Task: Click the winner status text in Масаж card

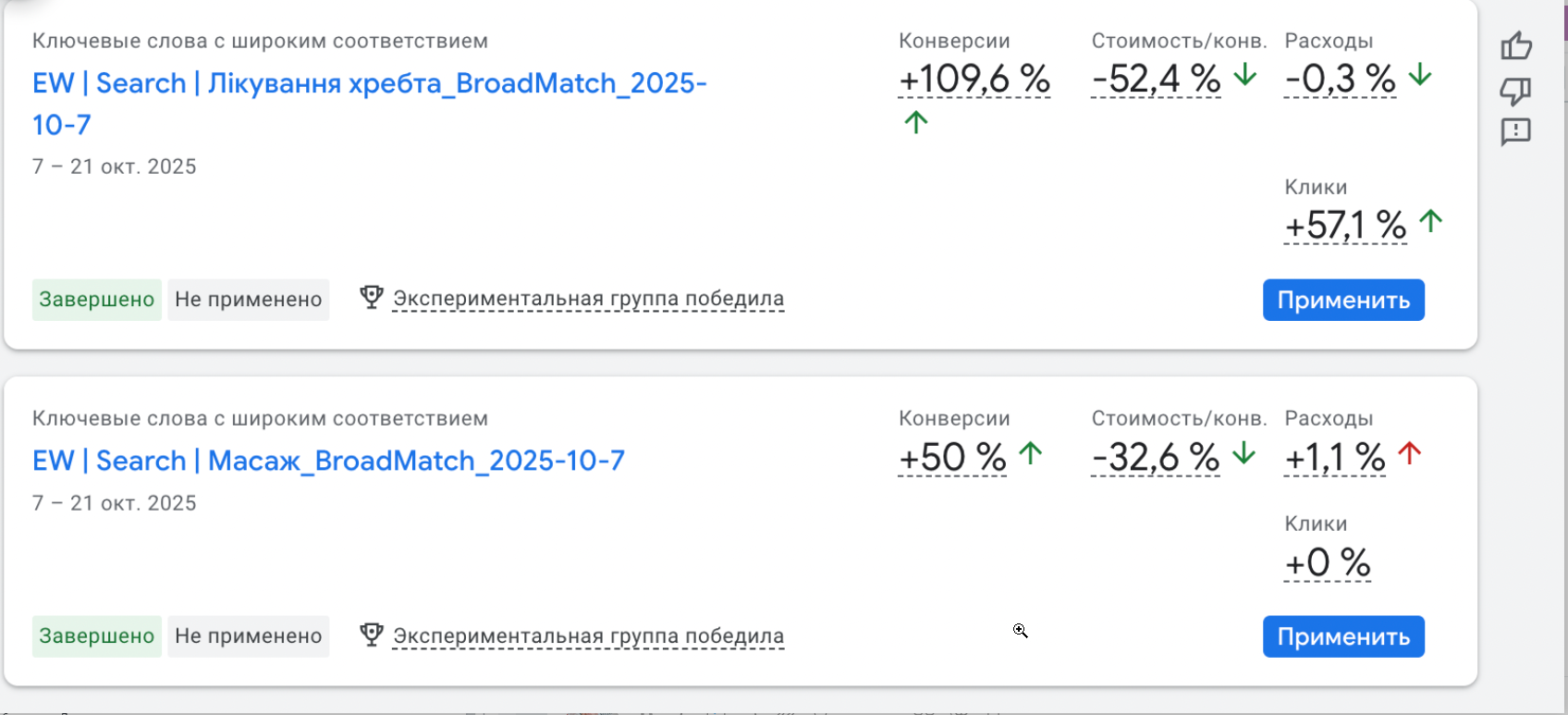Action: pos(588,635)
